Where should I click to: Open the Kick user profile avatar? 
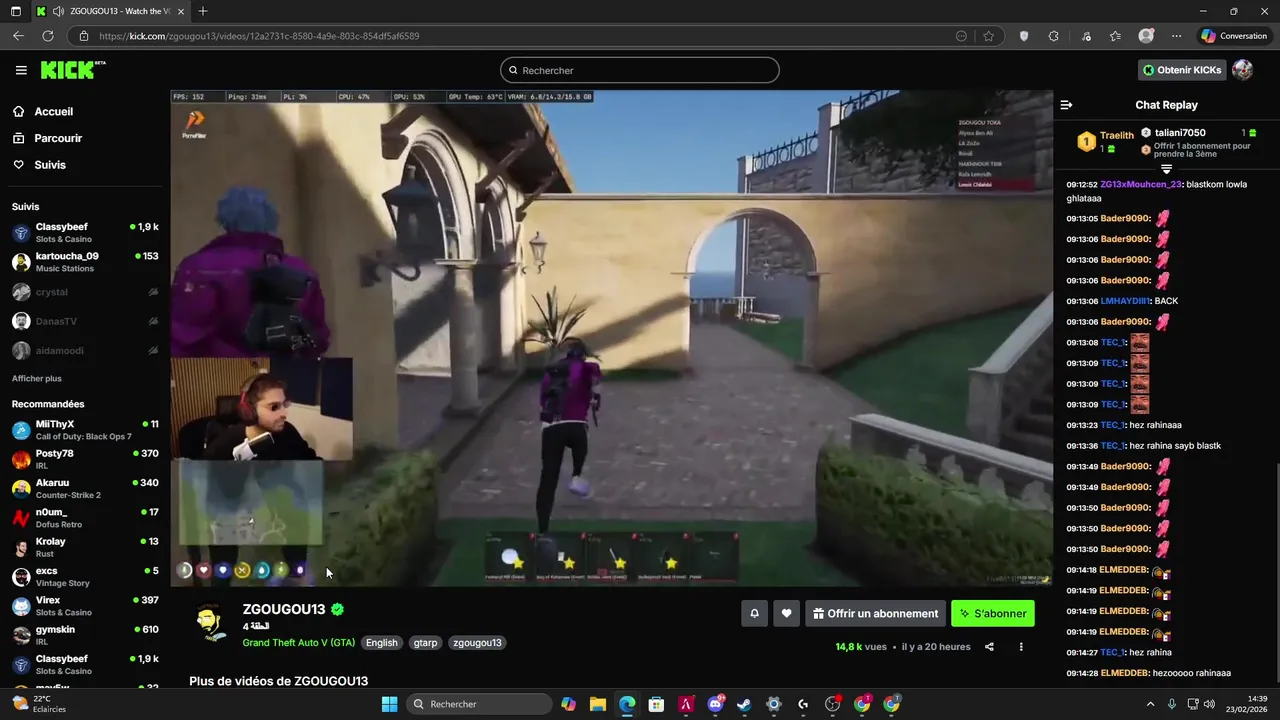point(1243,70)
